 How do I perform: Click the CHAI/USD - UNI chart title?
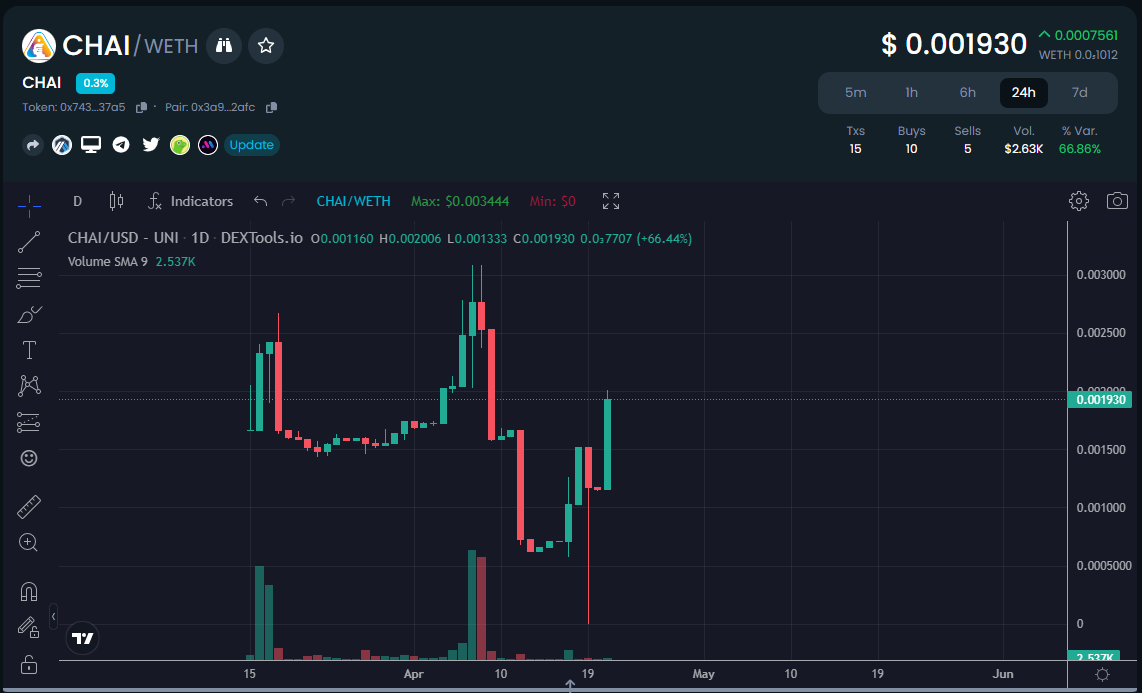[125, 239]
